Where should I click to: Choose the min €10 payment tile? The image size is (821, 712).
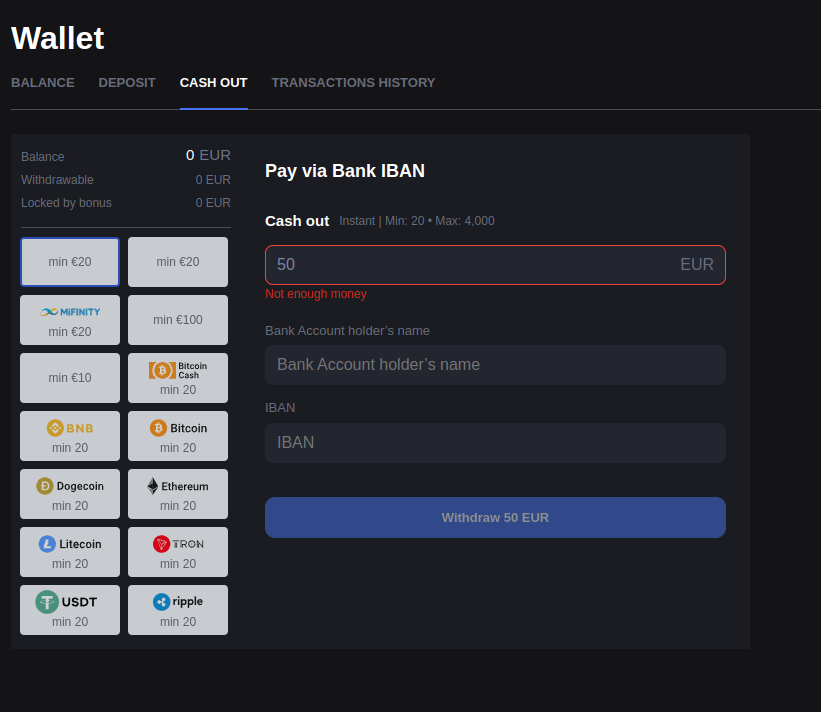70,378
